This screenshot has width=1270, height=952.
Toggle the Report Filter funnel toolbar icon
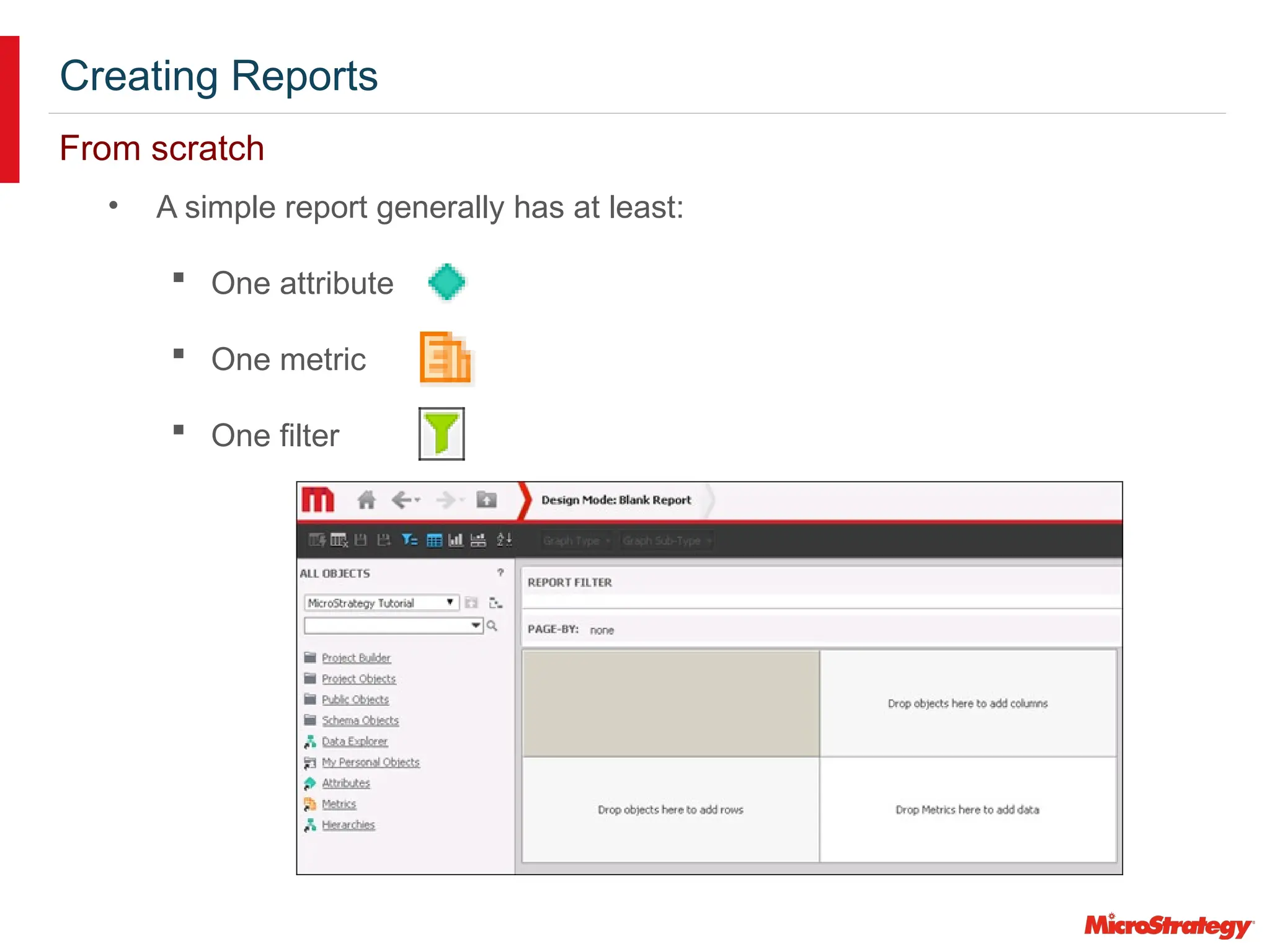click(x=409, y=540)
